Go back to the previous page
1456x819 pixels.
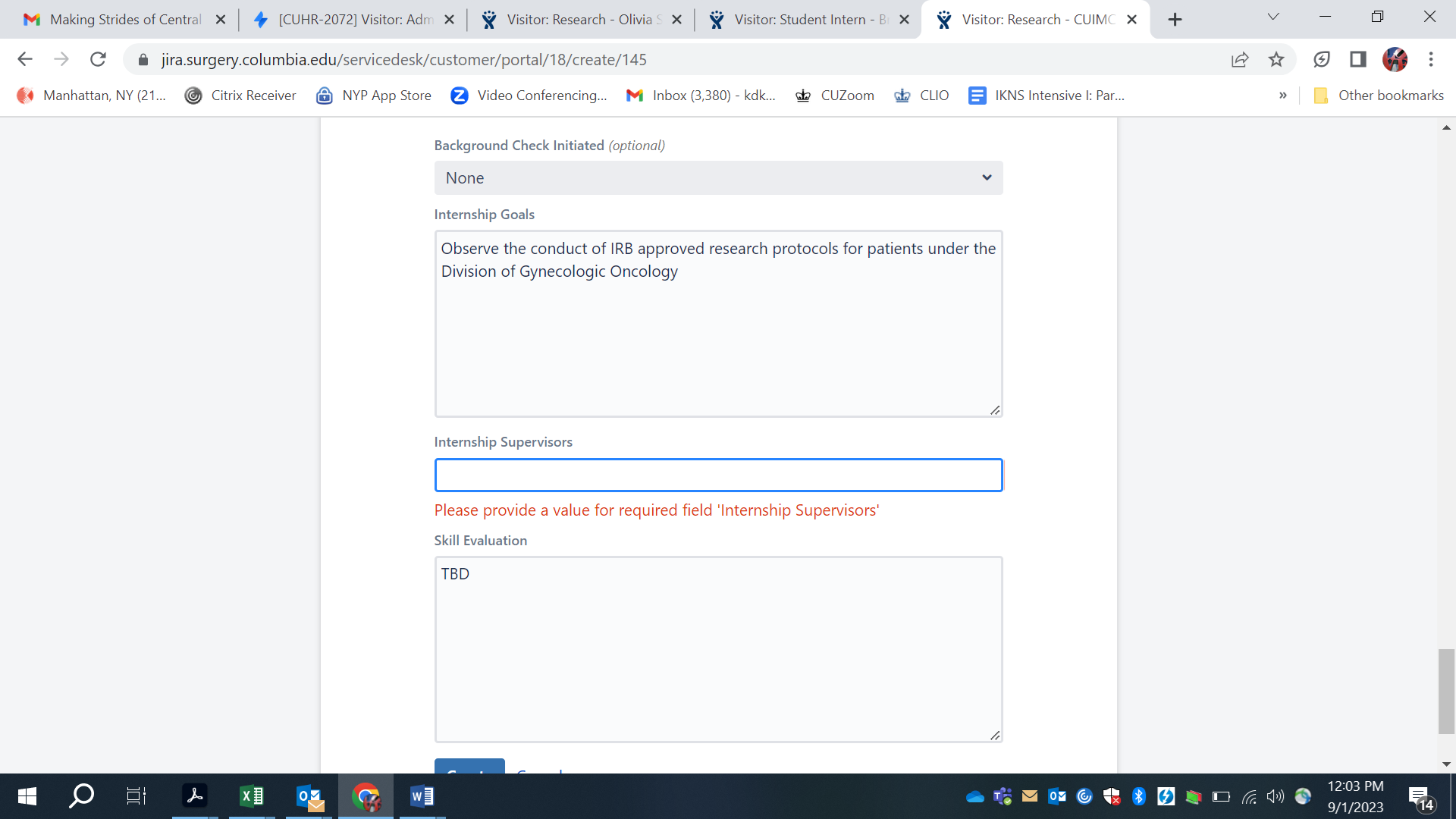25,59
